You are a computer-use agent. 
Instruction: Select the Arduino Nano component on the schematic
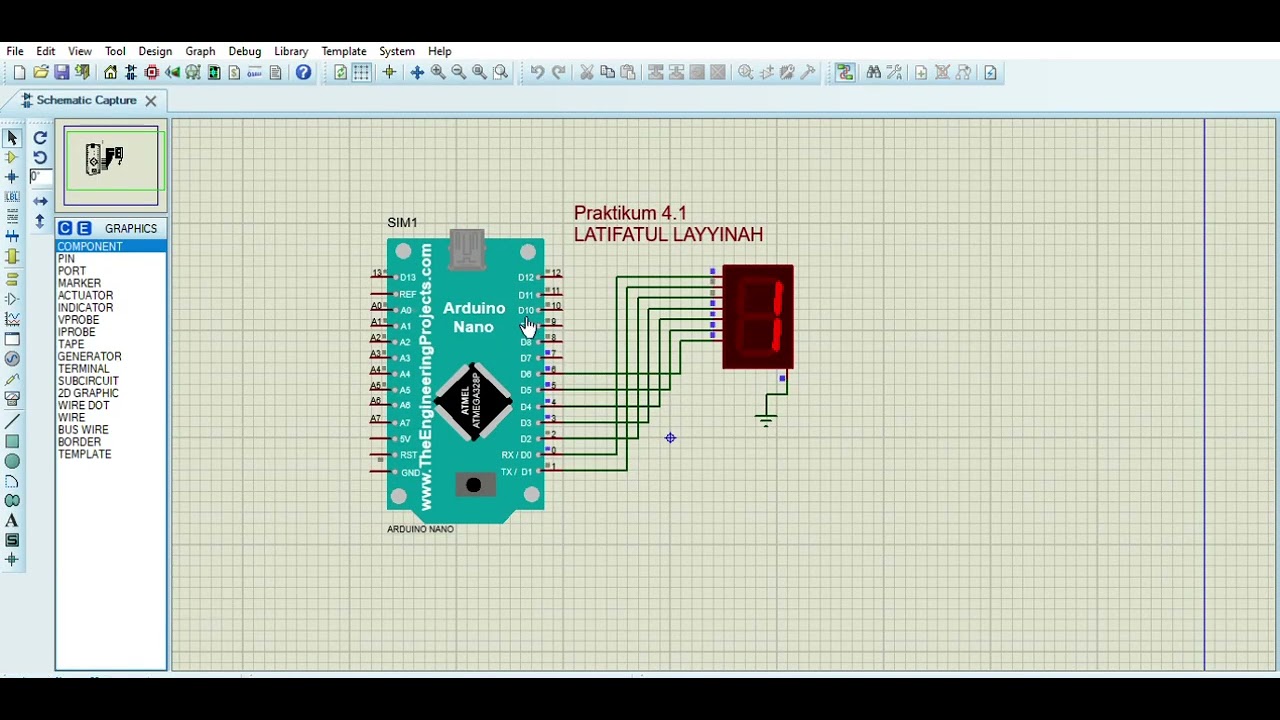point(466,377)
